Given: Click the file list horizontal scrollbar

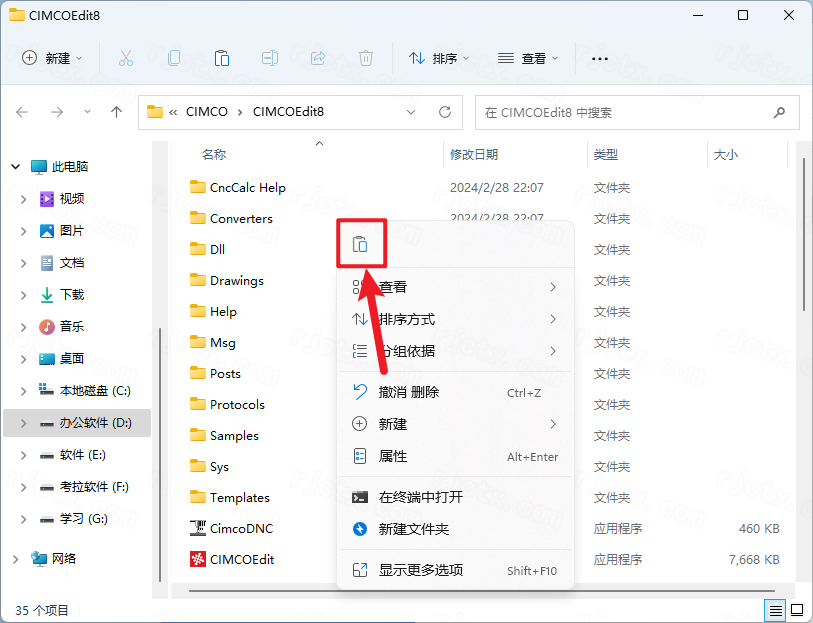Looking at the screenshot, I should click(x=481, y=591).
